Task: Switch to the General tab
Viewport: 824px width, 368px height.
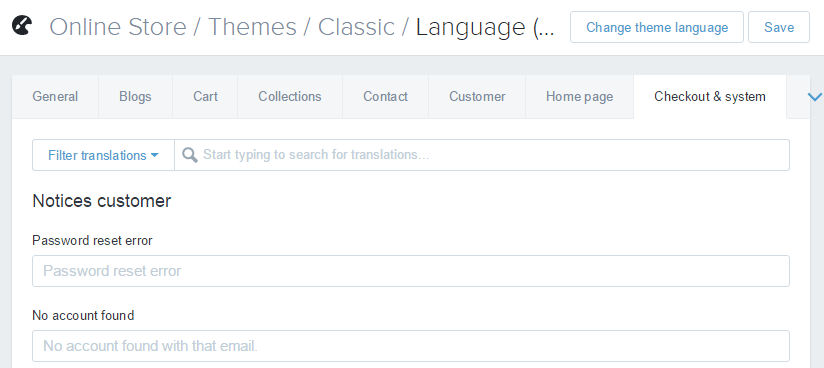Action: [55, 97]
